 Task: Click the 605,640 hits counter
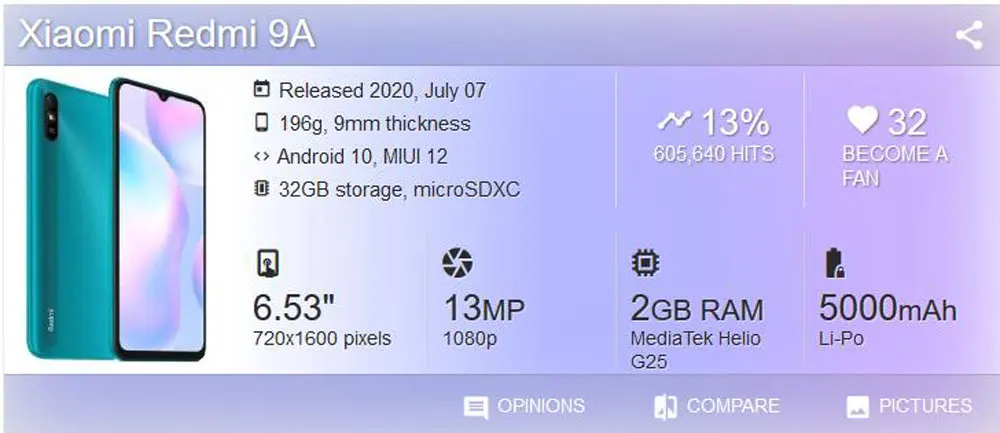pos(713,155)
